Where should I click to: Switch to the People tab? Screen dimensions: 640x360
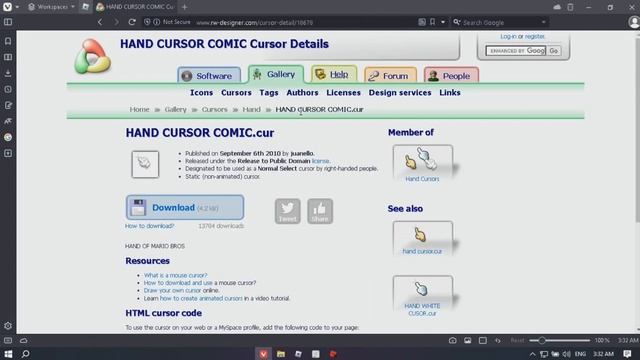451,76
